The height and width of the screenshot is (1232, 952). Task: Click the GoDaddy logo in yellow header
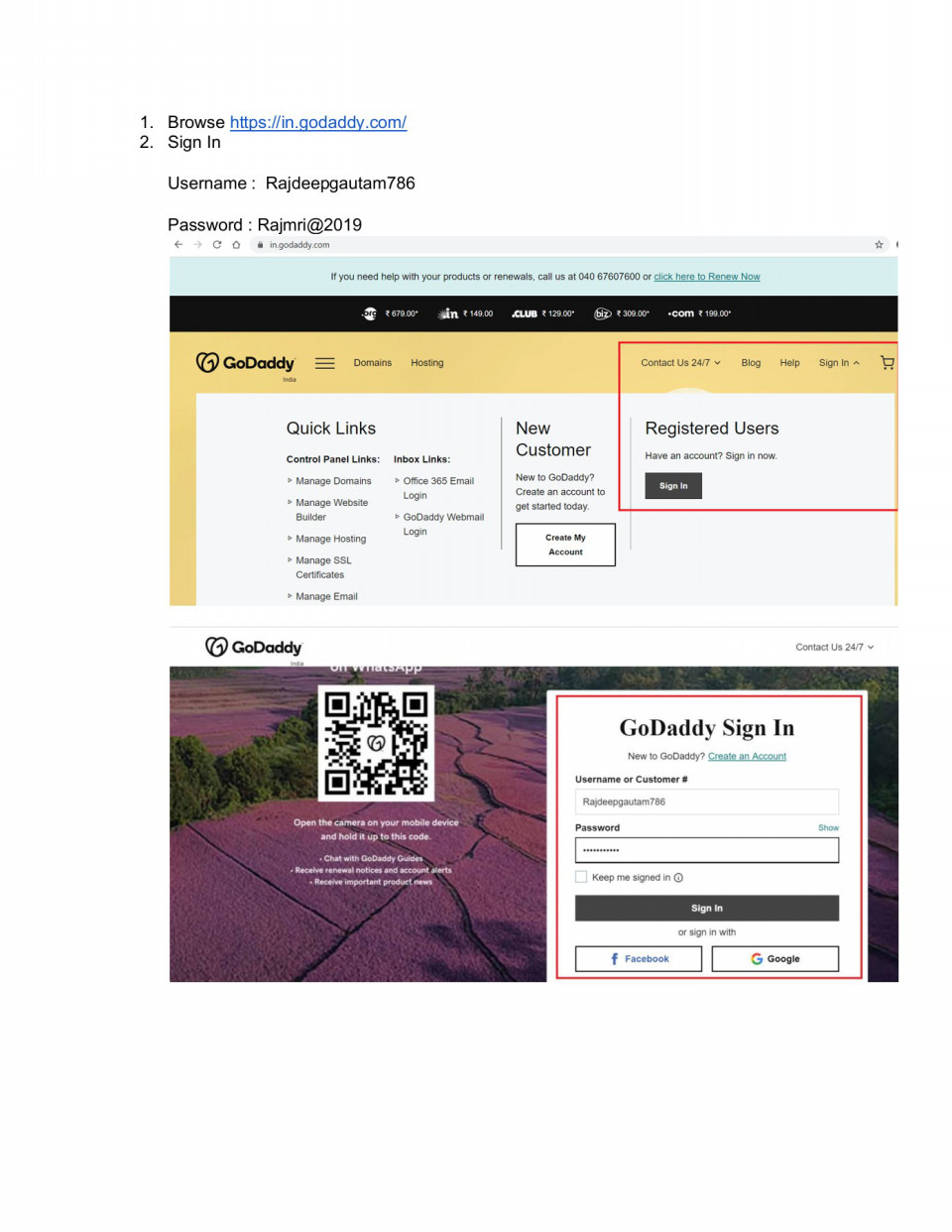[246, 364]
